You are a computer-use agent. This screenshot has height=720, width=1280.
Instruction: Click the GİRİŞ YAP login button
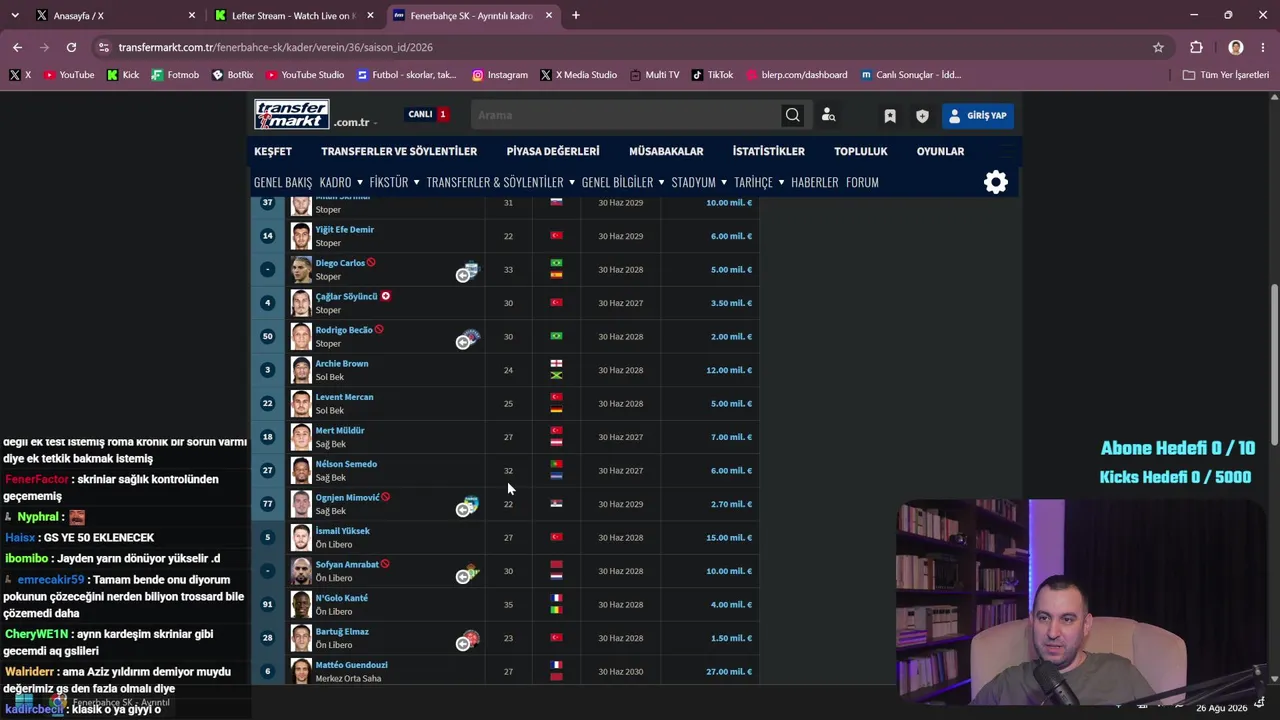click(x=978, y=116)
